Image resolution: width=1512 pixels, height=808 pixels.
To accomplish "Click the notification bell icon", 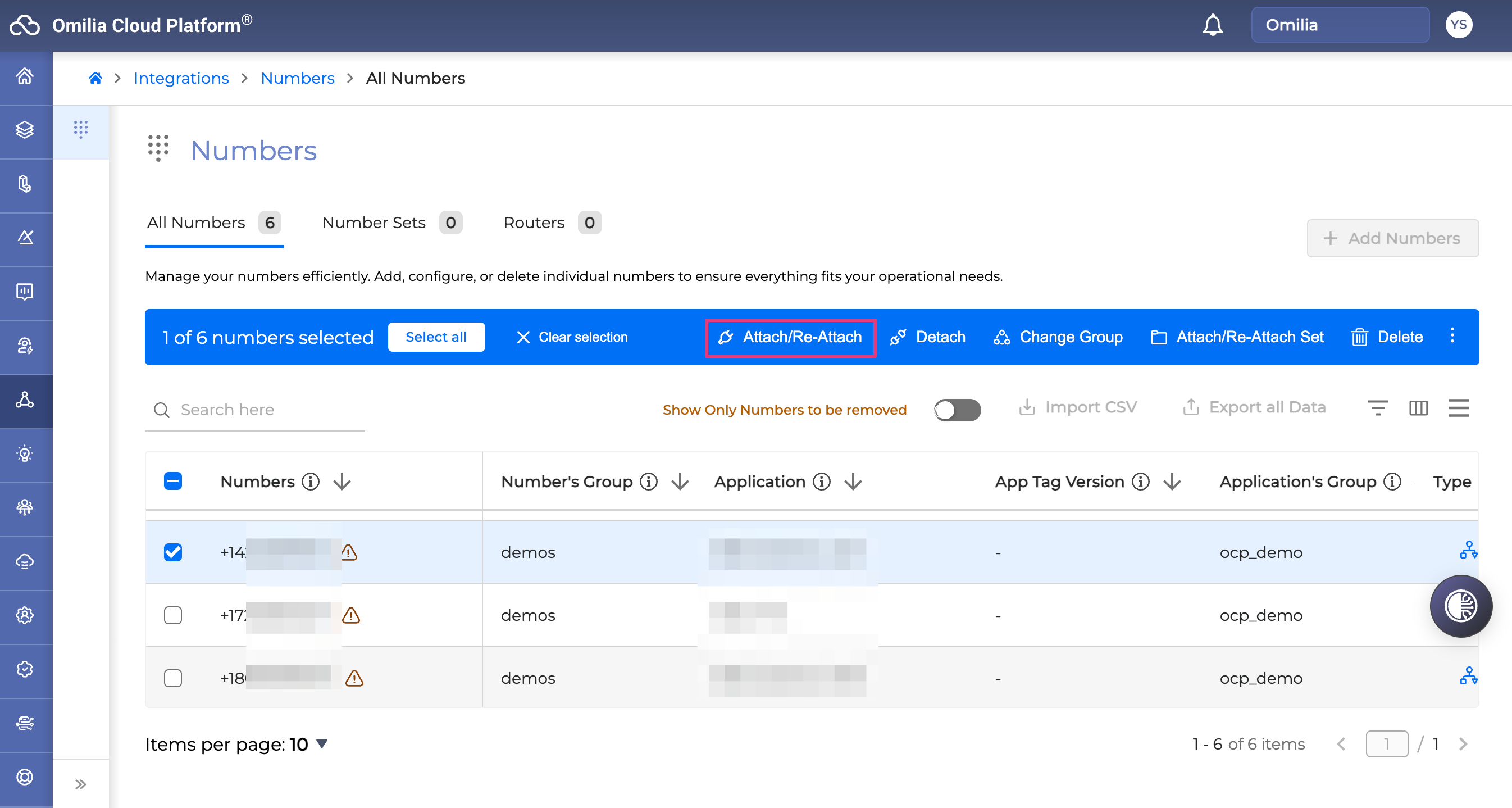I will [1212, 25].
